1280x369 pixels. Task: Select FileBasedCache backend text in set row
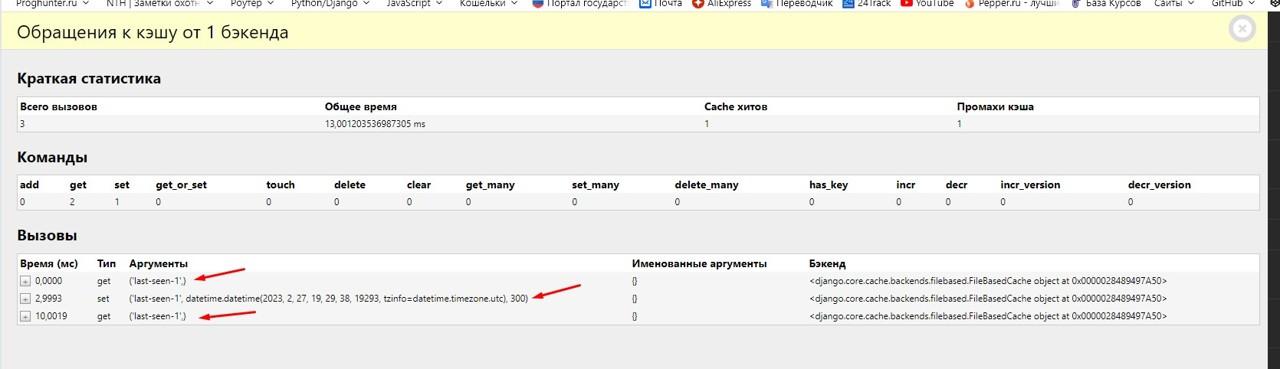point(988,299)
